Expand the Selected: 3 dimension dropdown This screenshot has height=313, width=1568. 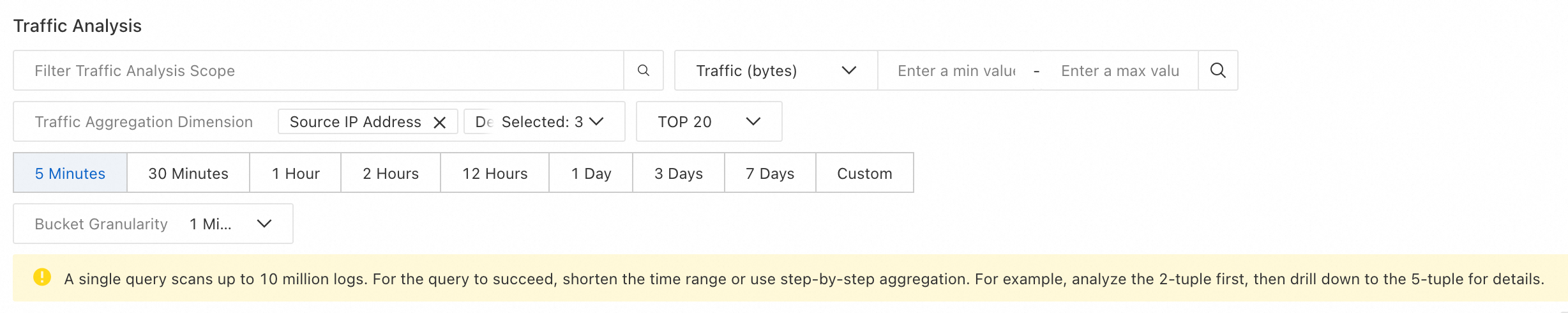[596, 121]
